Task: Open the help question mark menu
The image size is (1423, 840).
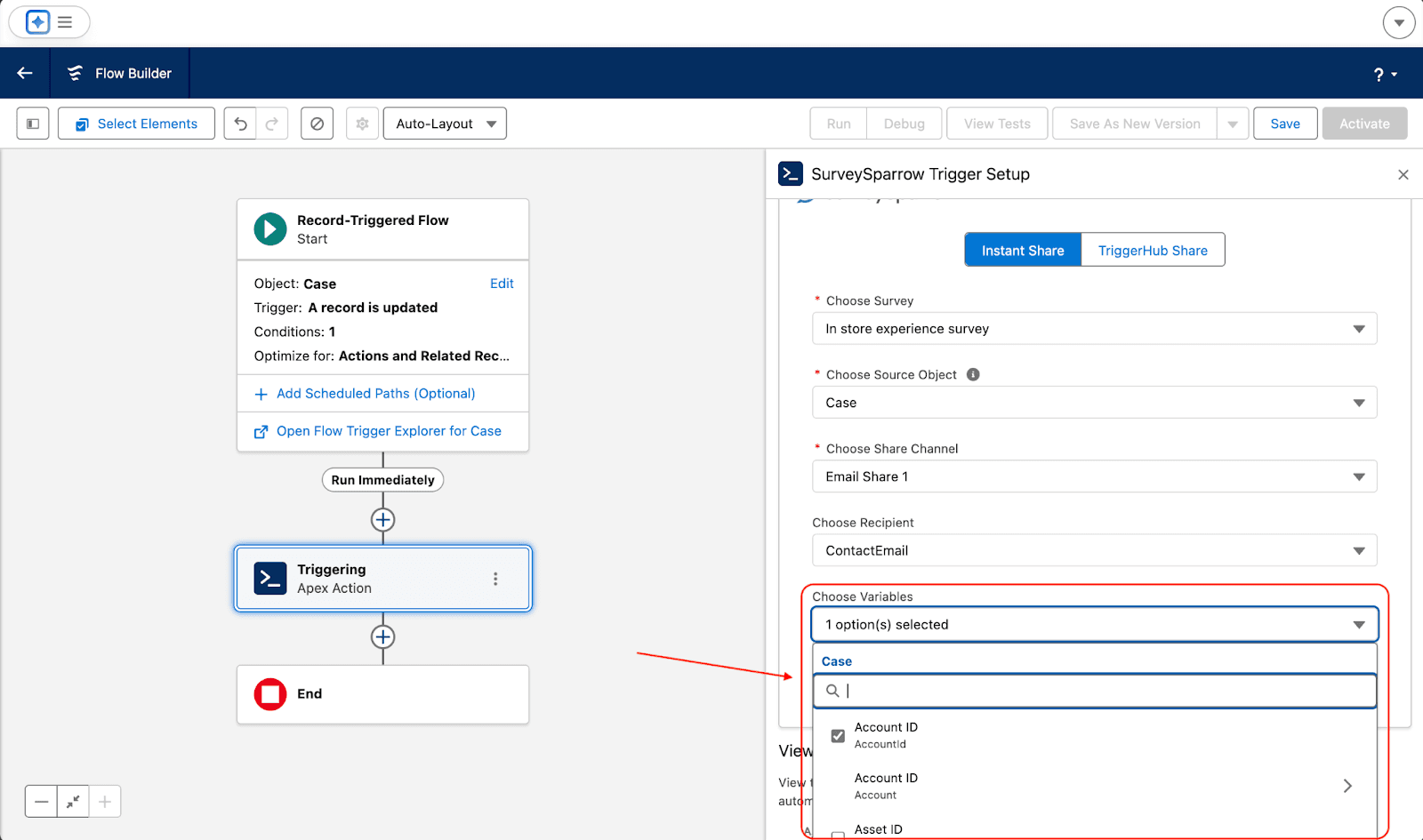Action: [1384, 75]
